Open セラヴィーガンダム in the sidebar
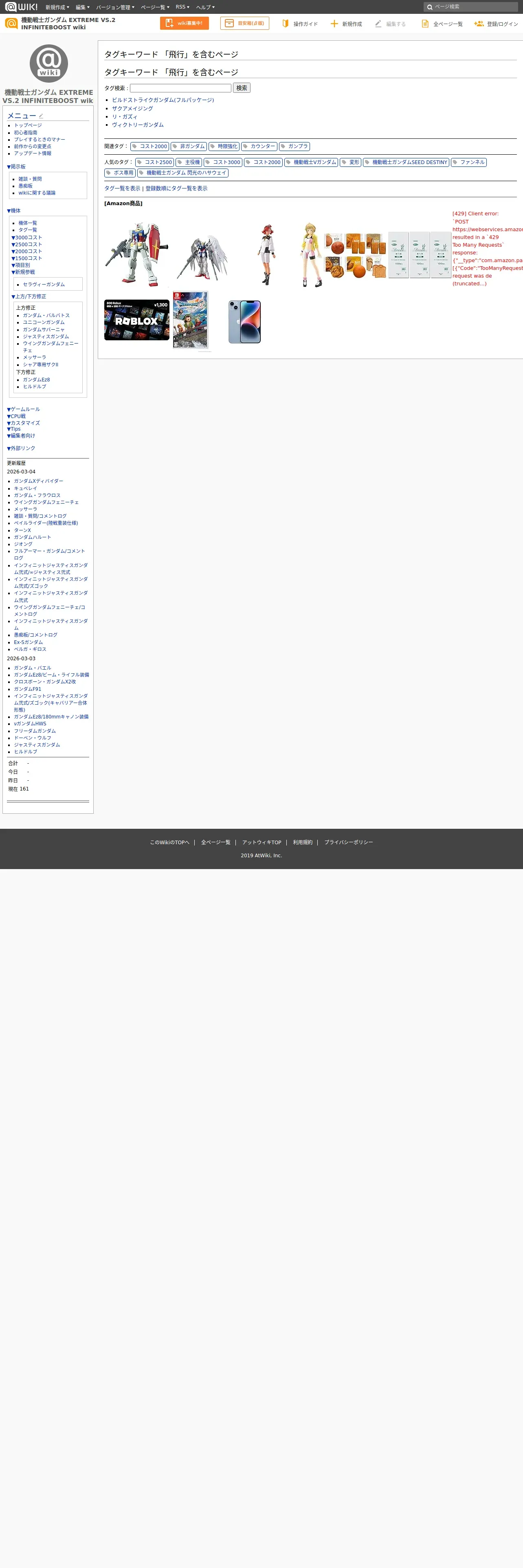523x1568 pixels. tap(44, 284)
